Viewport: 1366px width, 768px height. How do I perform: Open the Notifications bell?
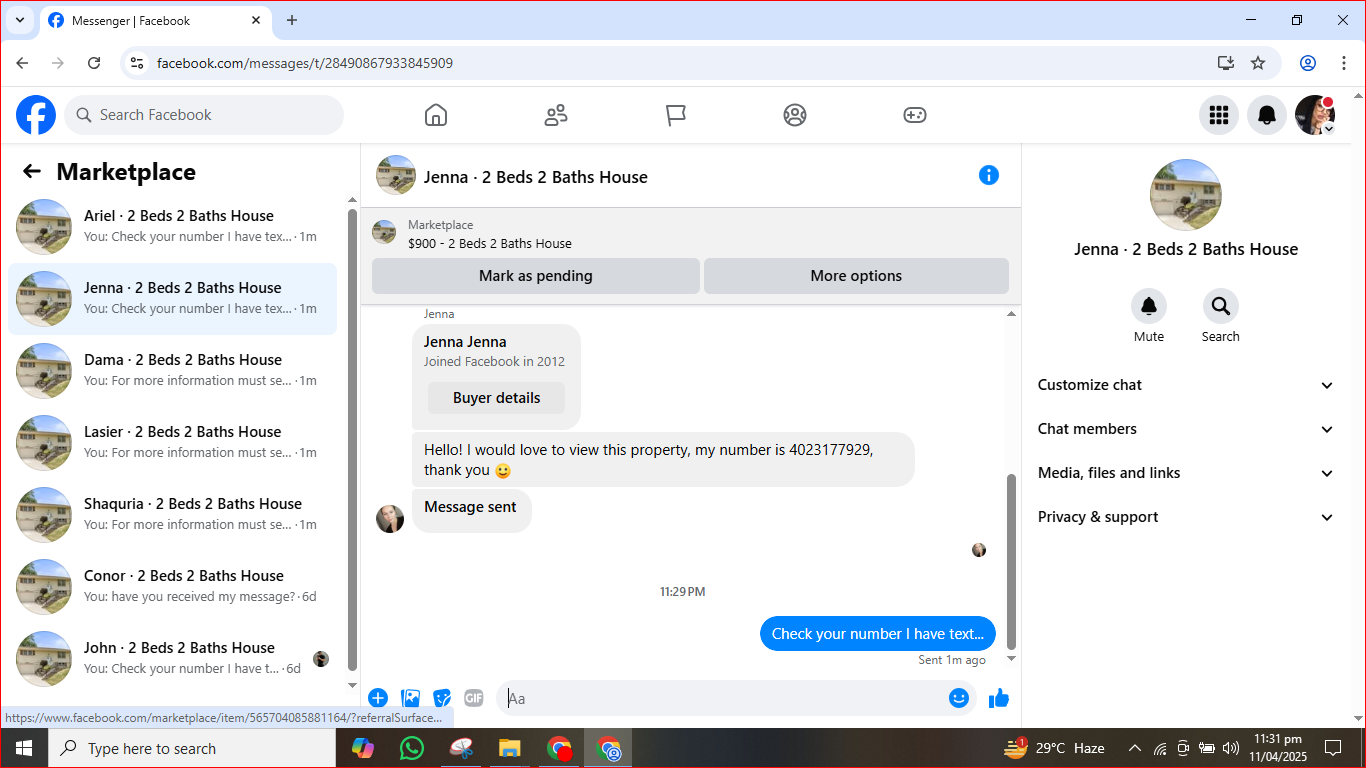click(1267, 115)
